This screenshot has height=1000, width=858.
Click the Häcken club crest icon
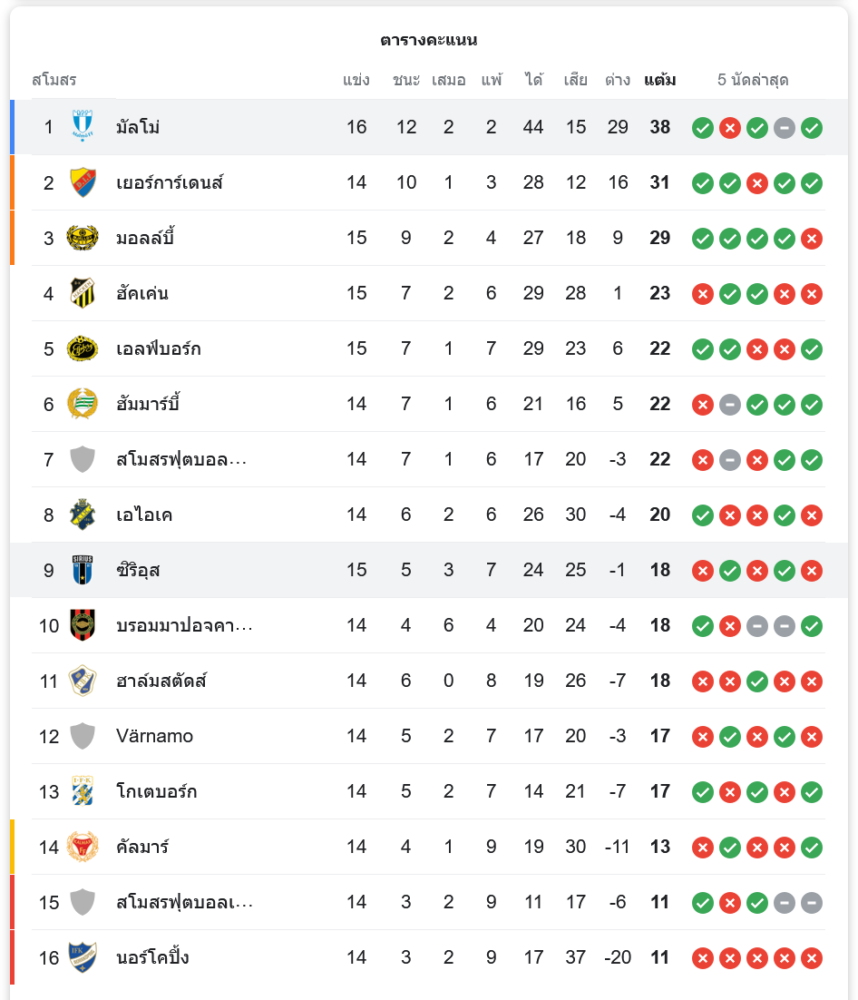pos(82,293)
